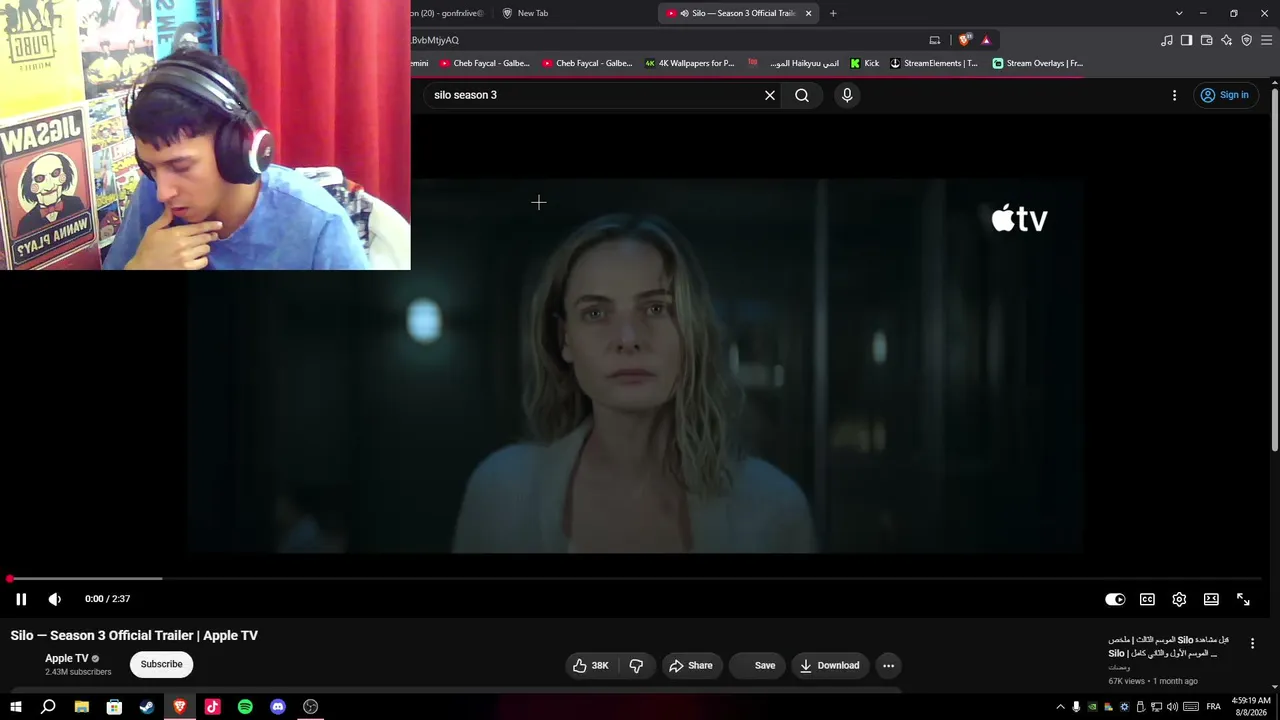Open more actions menu beside Download
The image size is (1280, 720).
[x=888, y=665]
